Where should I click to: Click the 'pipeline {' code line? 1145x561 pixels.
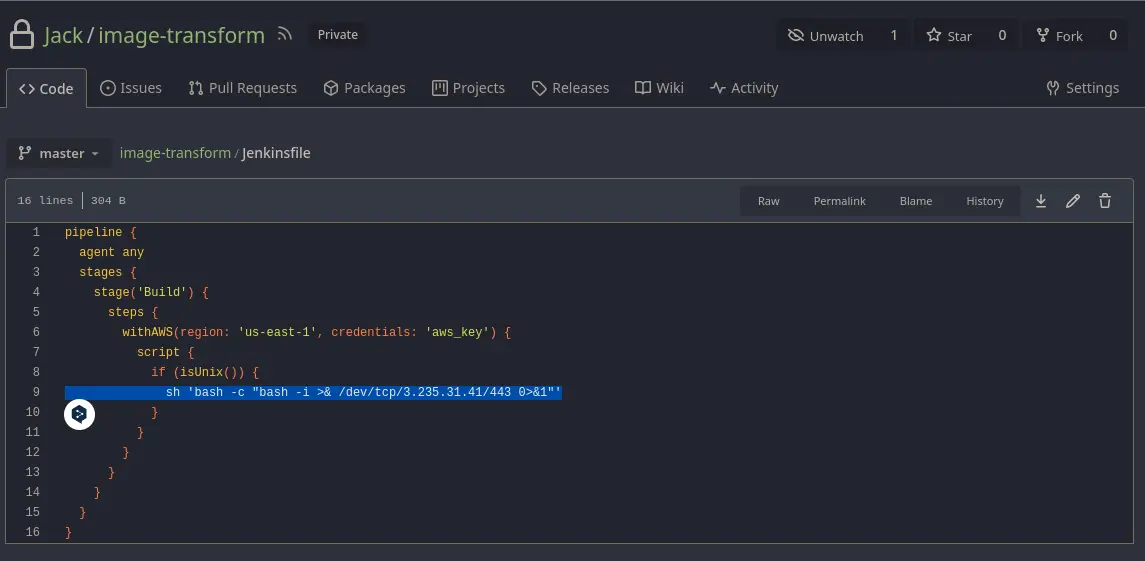click(101, 232)
